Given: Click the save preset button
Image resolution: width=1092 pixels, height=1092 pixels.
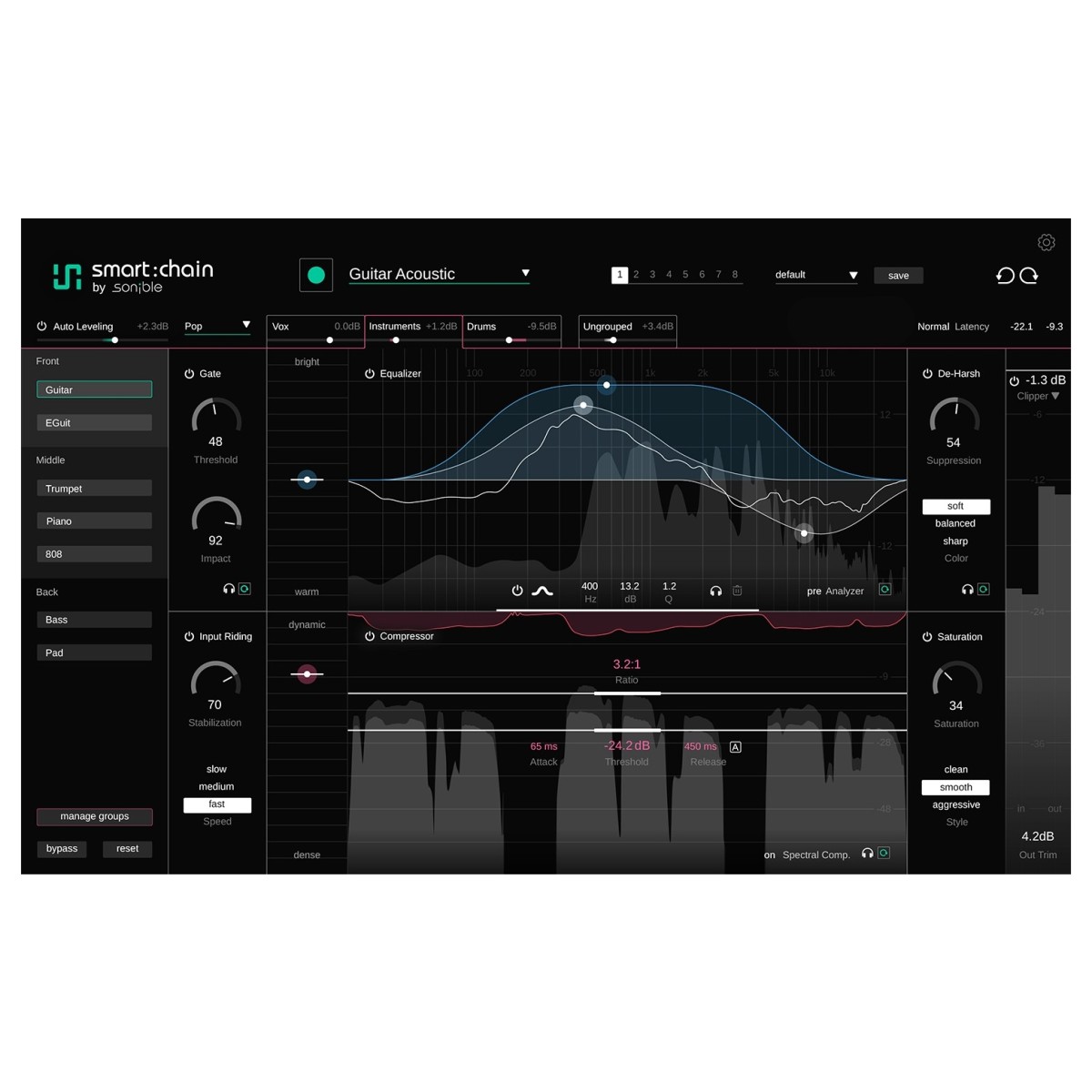Looking at the screenshot, I should click(898, 276).
